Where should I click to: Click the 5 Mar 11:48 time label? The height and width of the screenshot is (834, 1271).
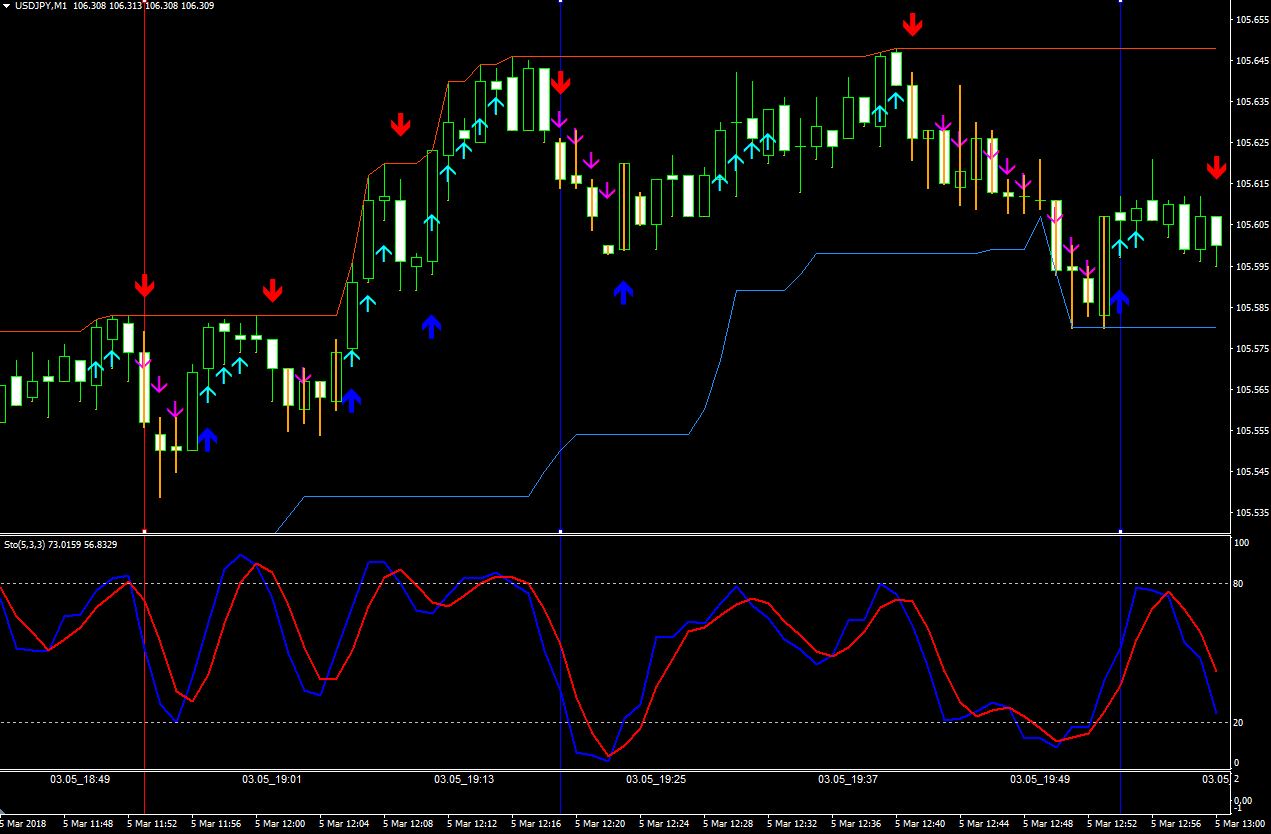coord(89,825)
